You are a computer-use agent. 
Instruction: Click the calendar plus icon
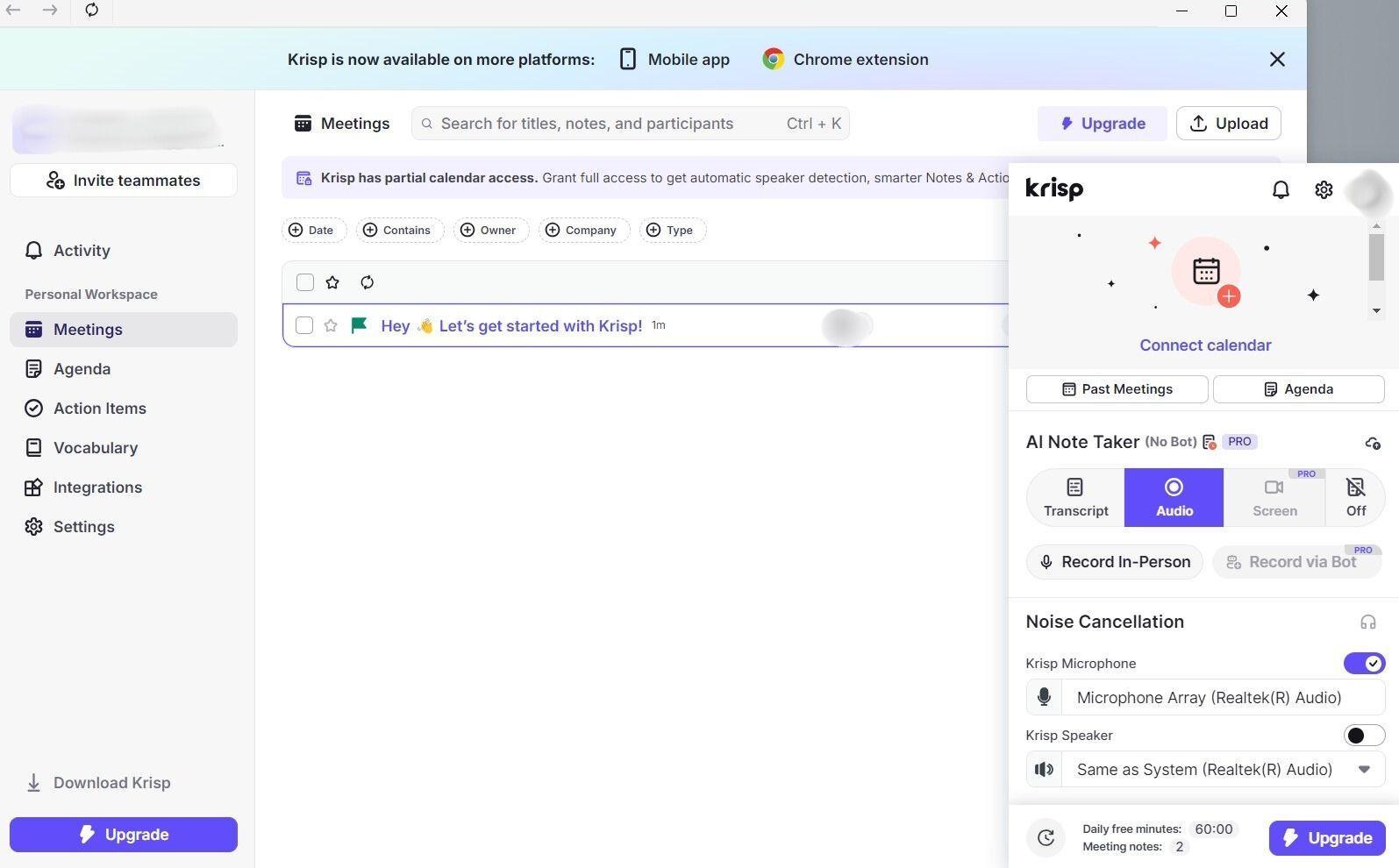[x=1206, y=271]
